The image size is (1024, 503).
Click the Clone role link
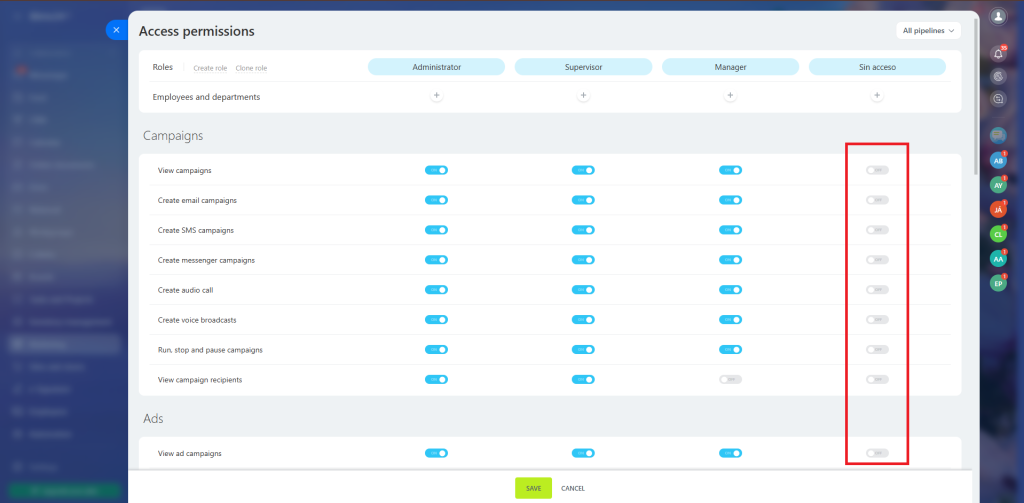pyautogui.click(x=251, y=68)
